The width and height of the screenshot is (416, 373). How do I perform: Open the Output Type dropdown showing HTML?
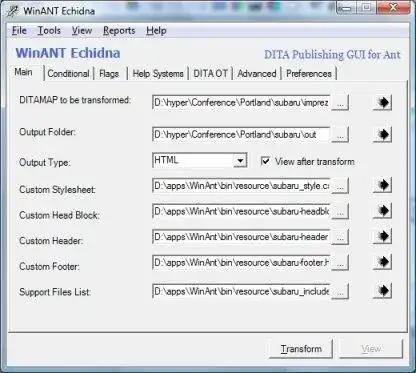coord(199,160)
